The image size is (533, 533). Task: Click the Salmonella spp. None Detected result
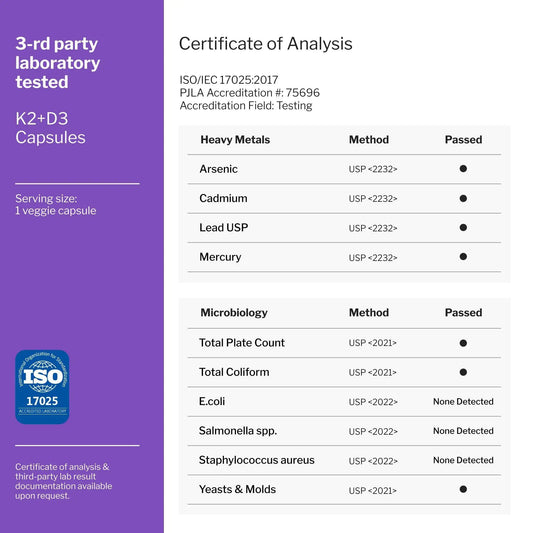(x=463, y=431)
